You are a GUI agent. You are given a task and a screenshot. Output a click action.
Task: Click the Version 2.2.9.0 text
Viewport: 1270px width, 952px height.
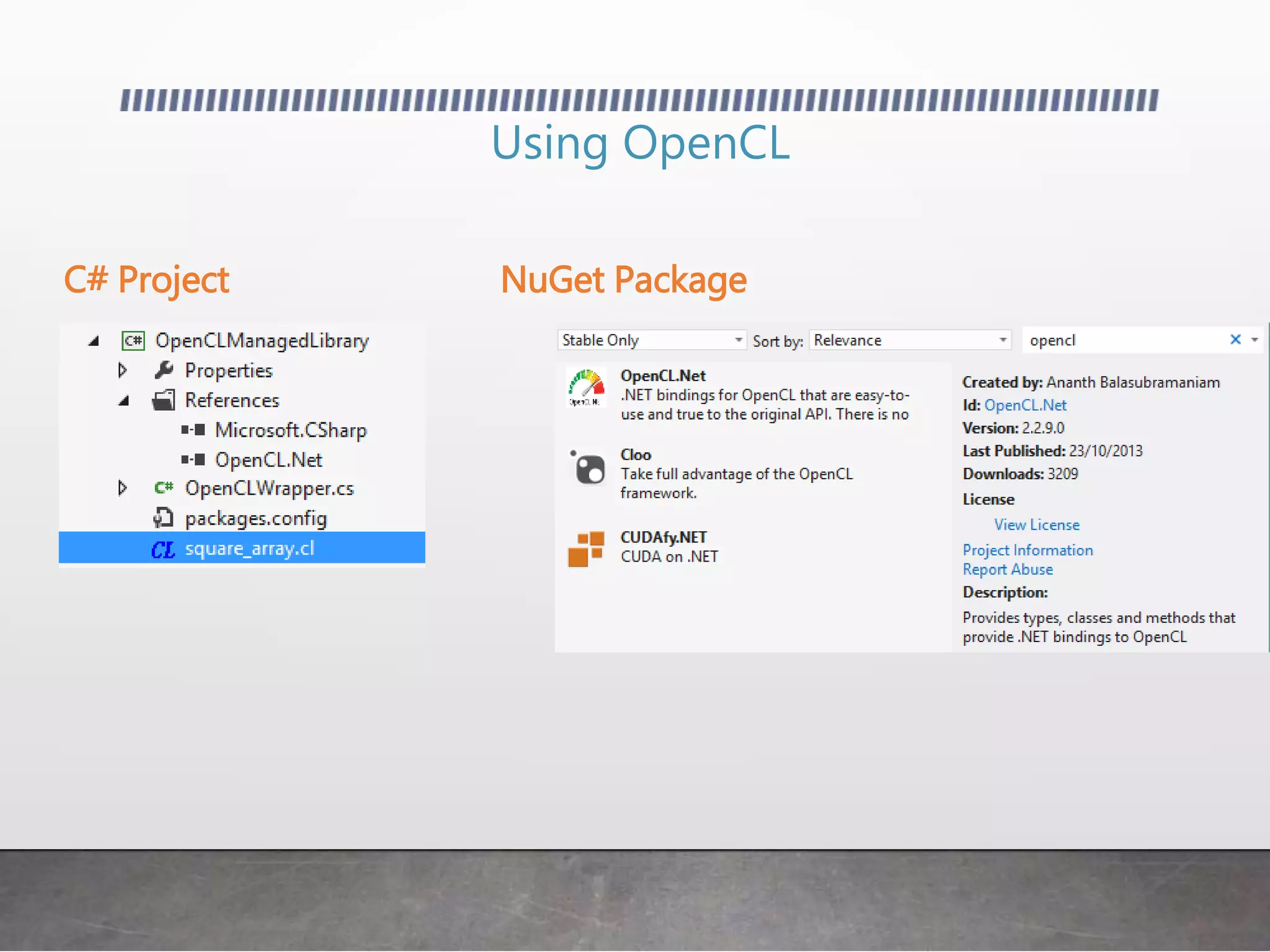tap(1013, 428)
